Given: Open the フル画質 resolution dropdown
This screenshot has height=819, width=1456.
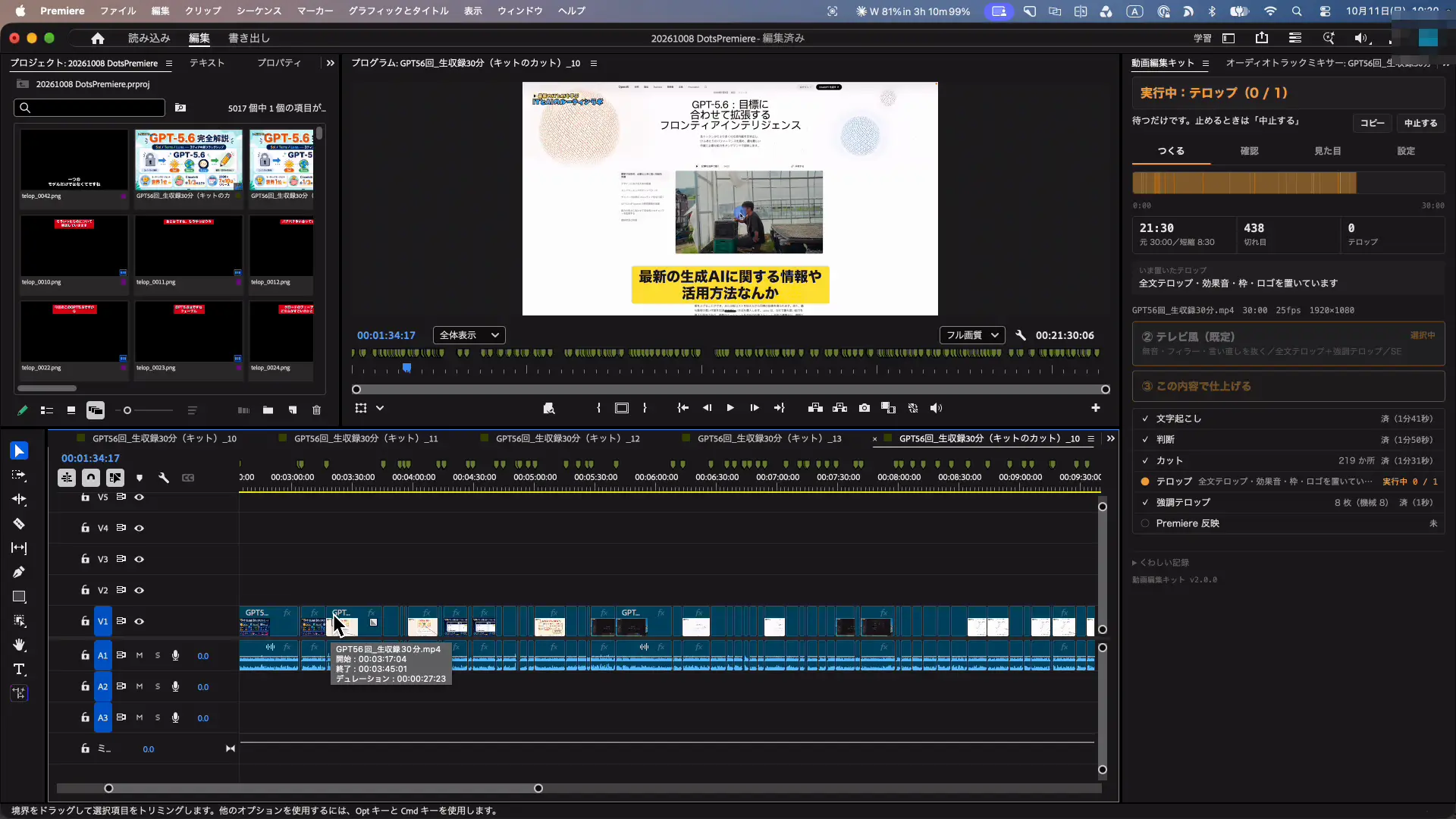Looking at the screenshot, I should click(972, 335).
